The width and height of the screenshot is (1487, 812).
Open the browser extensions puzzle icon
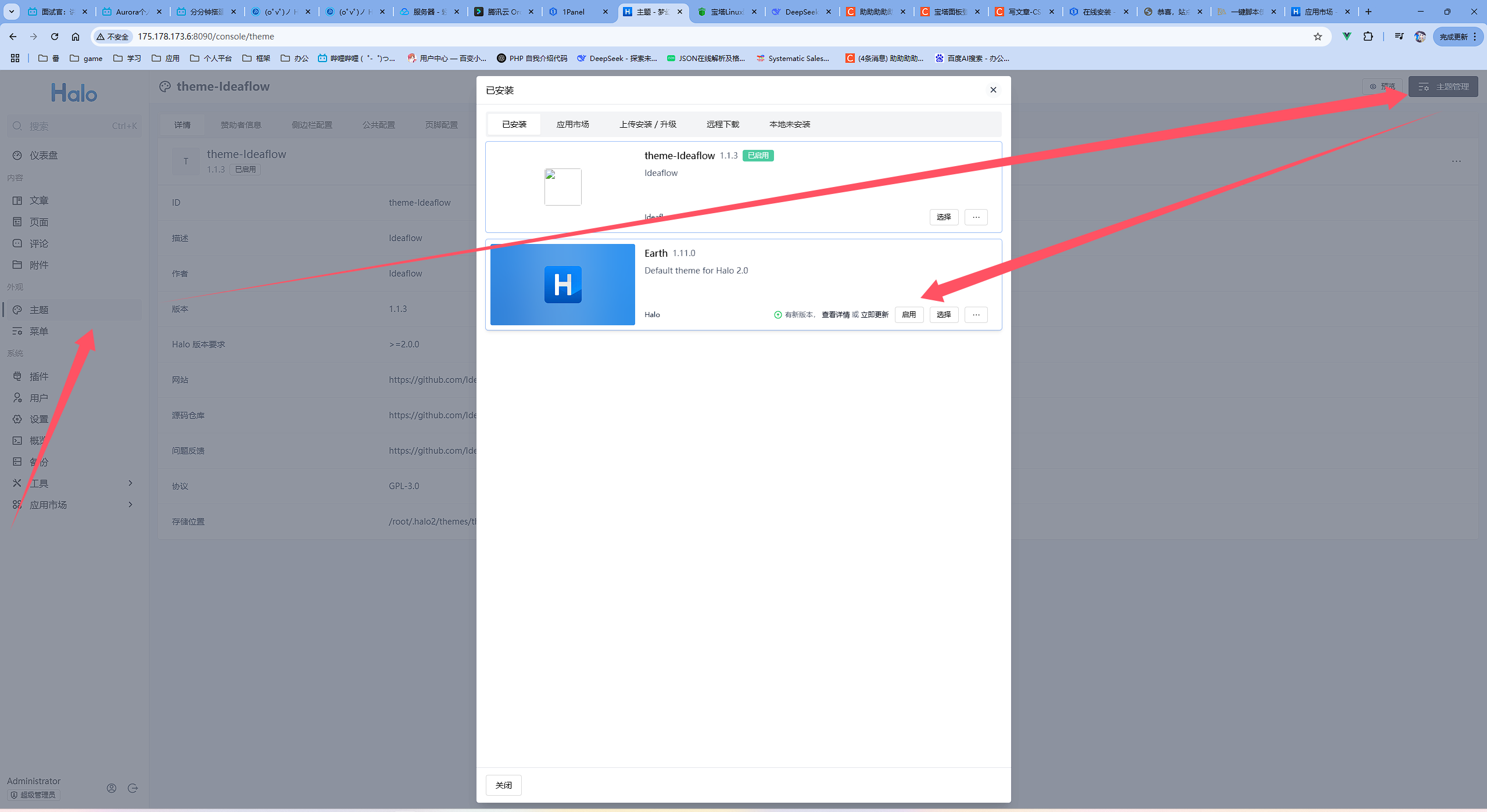[x=1368, y=37]
